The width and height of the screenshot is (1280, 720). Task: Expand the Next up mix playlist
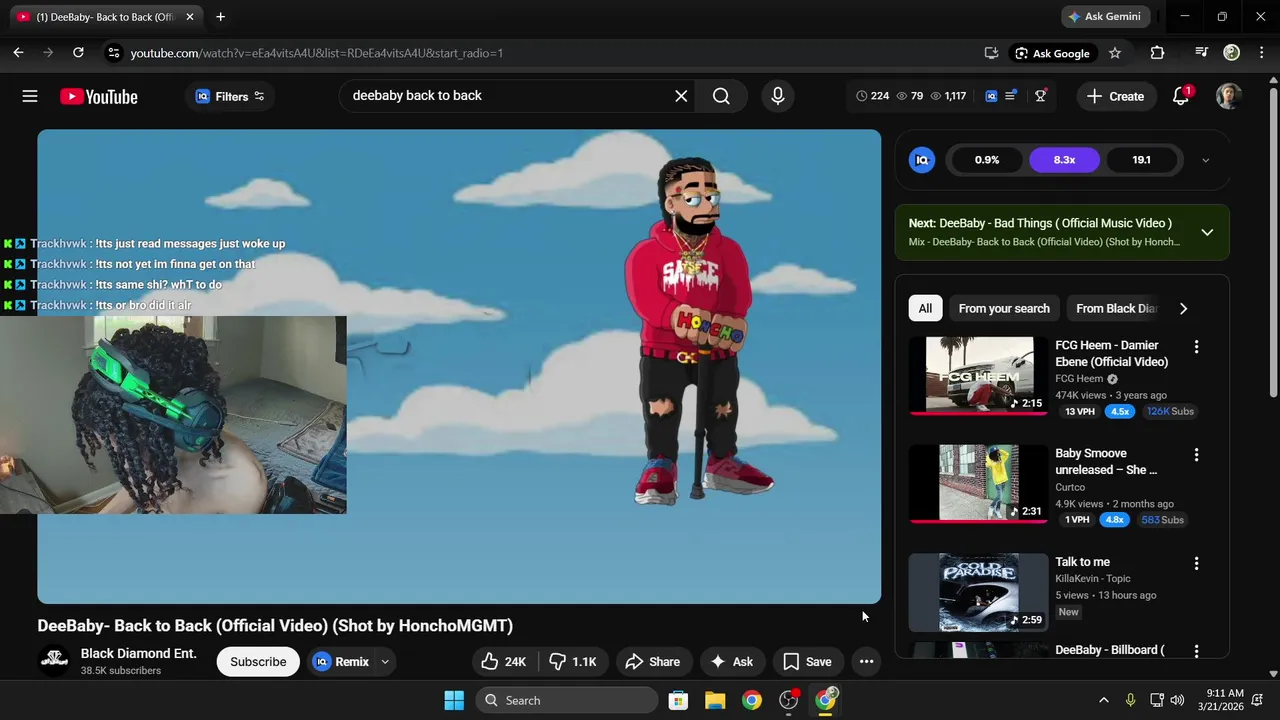click(1207, 232)
